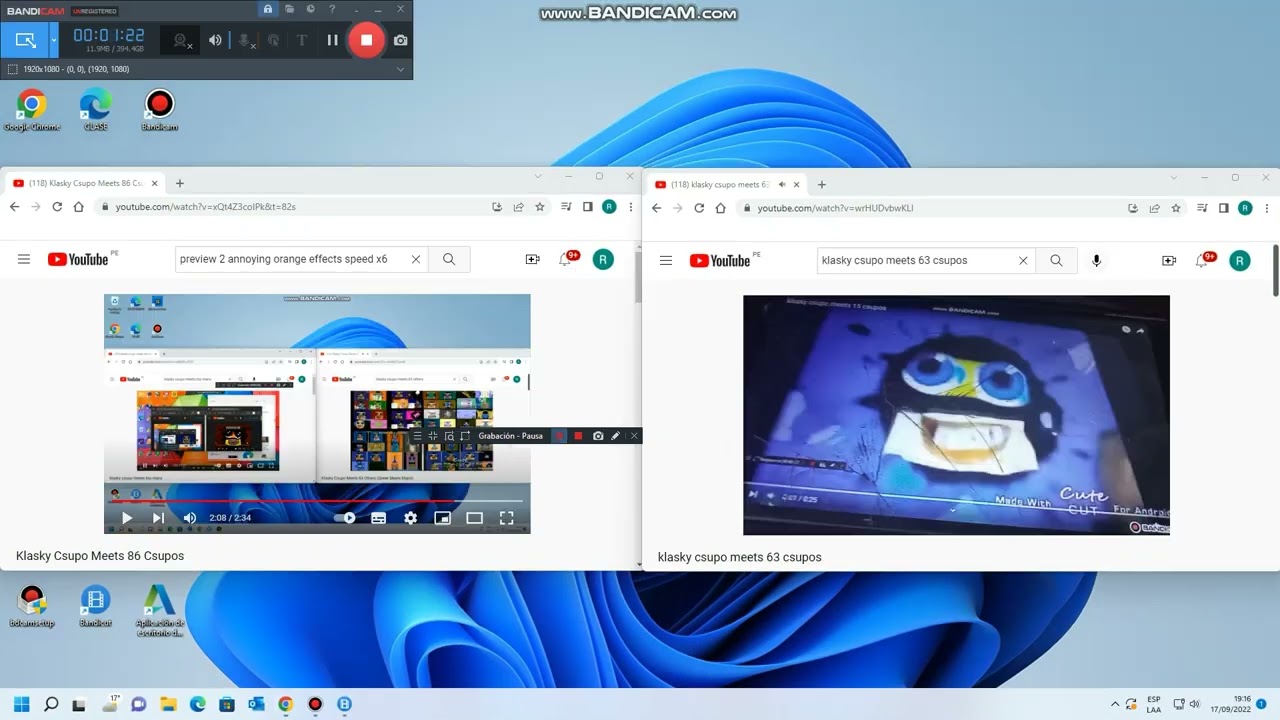Enter fullscreen on left YouTube player
The image size is (1280, 720).
point(506,518)
